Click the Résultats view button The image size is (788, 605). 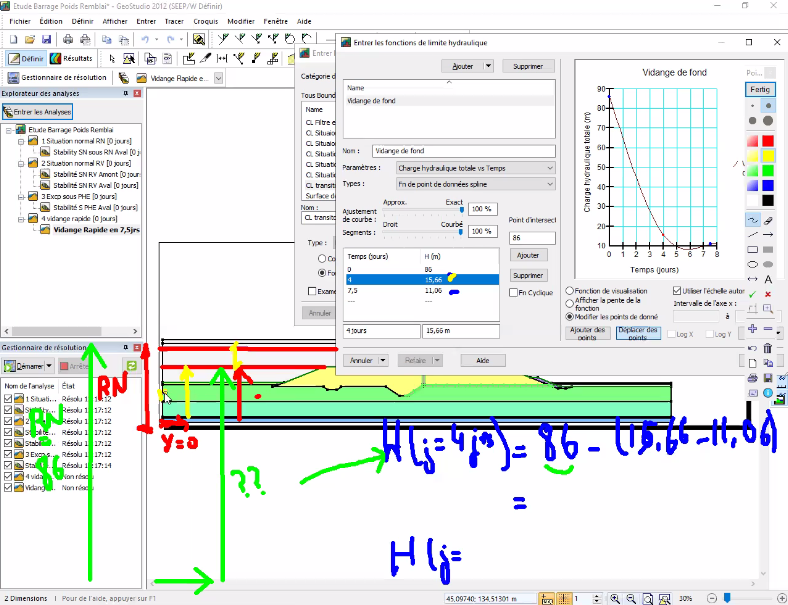pos(71,59)
